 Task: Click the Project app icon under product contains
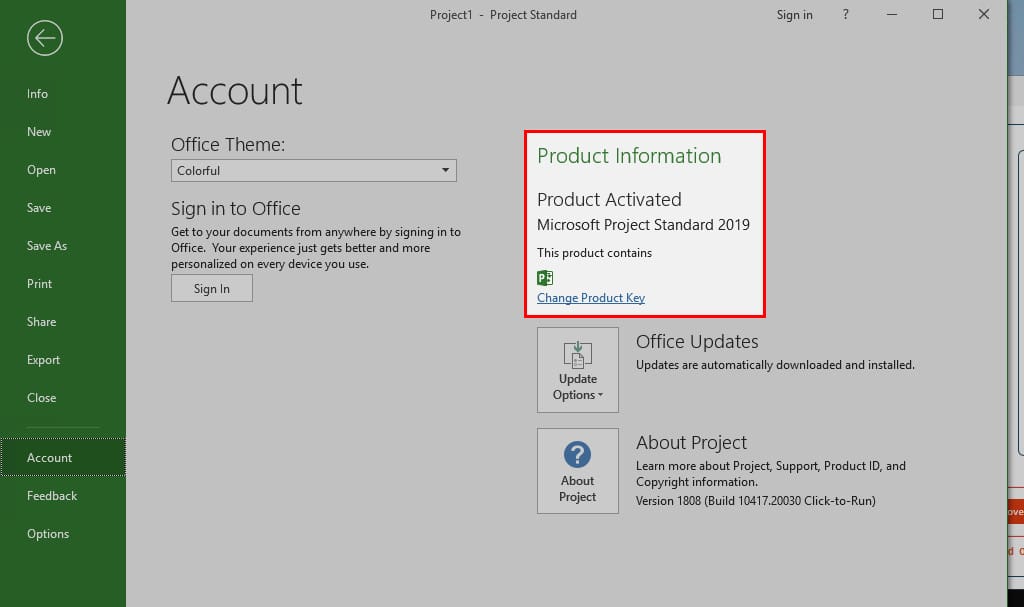coord(545,278)
